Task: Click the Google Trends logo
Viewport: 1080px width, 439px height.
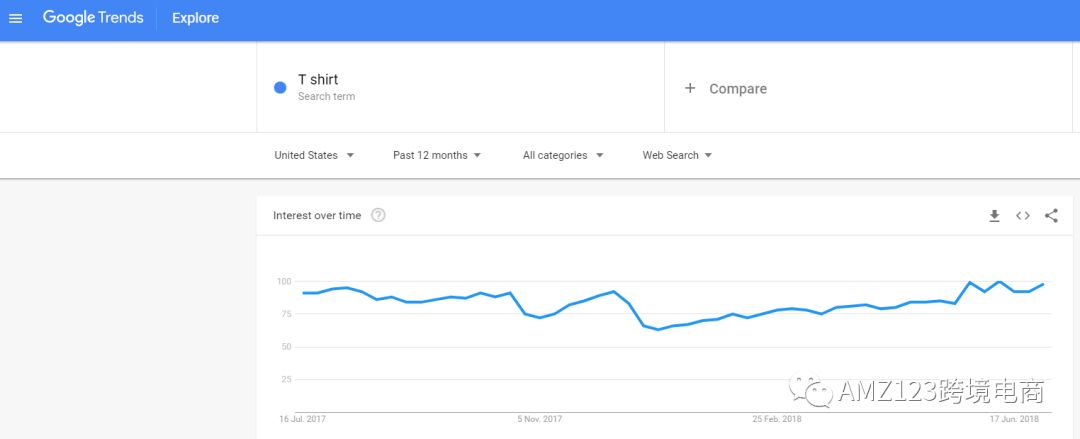Action: click(x=93, y=18)
